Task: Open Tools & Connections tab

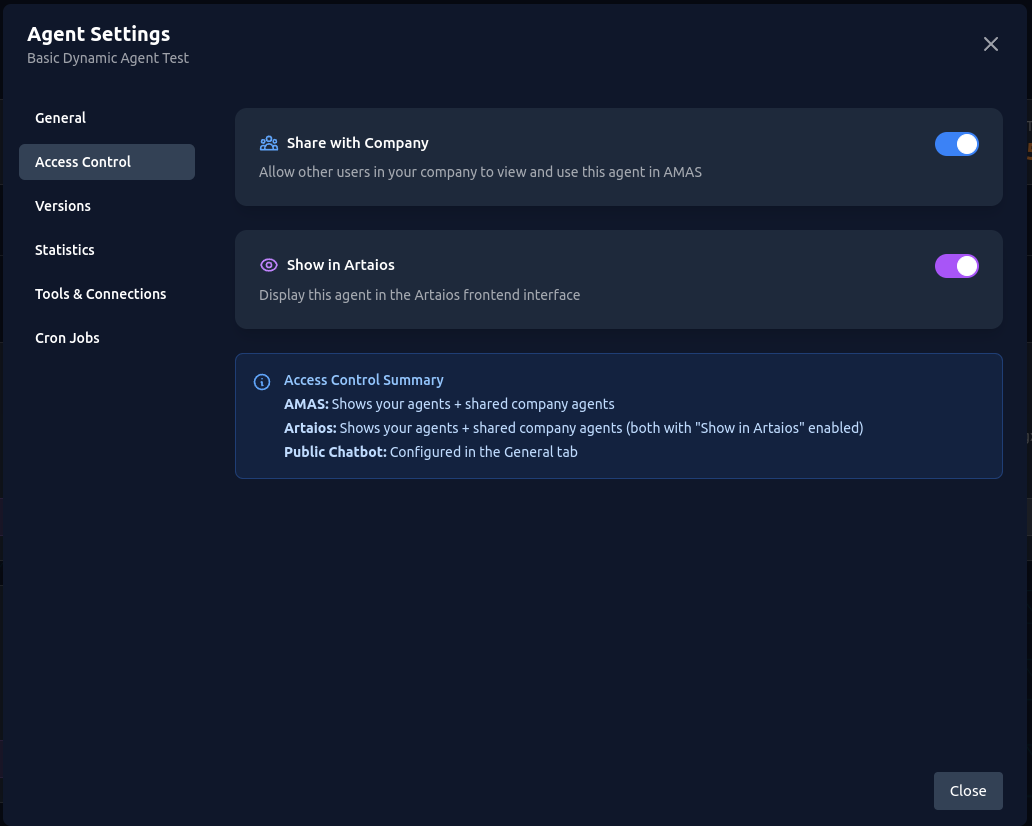Action: (x=107, y=294)
